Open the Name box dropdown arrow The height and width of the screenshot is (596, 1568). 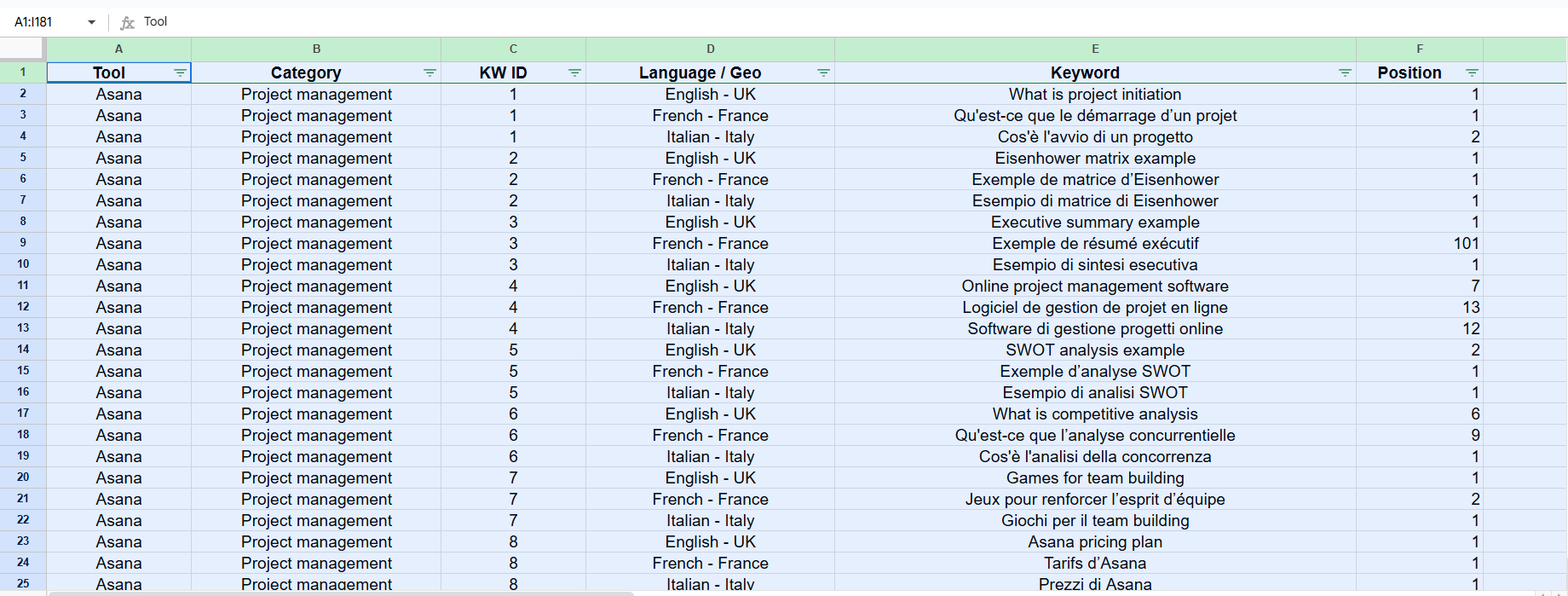click(x=91, y=22)
